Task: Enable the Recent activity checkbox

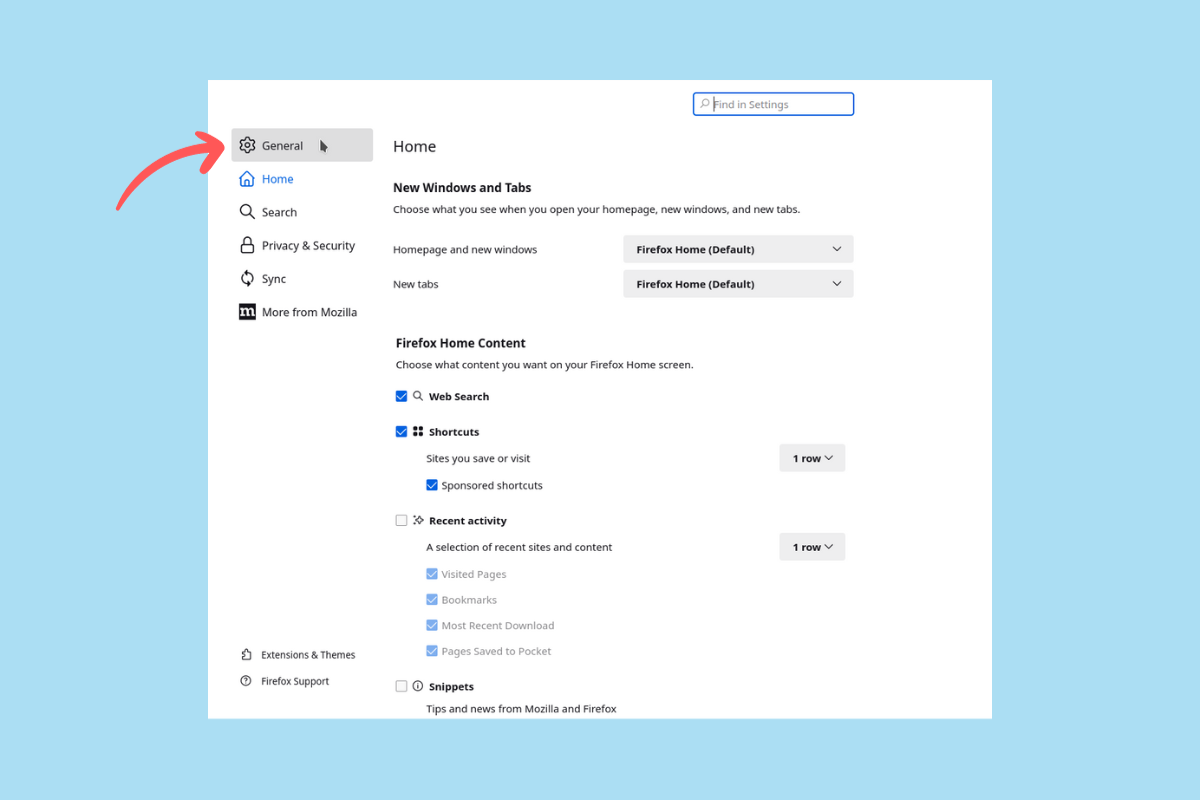Action: pos(401,520)
